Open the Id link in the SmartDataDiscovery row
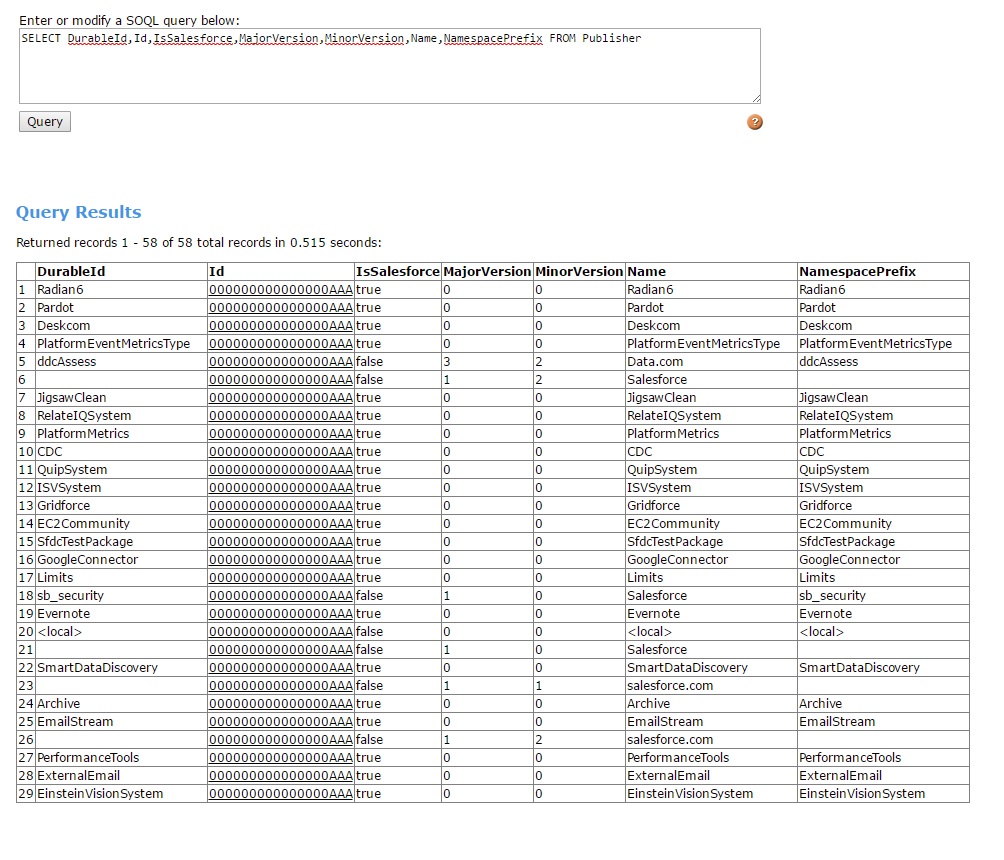This screenshot has width=1004, height=860. tap(280, 667)
